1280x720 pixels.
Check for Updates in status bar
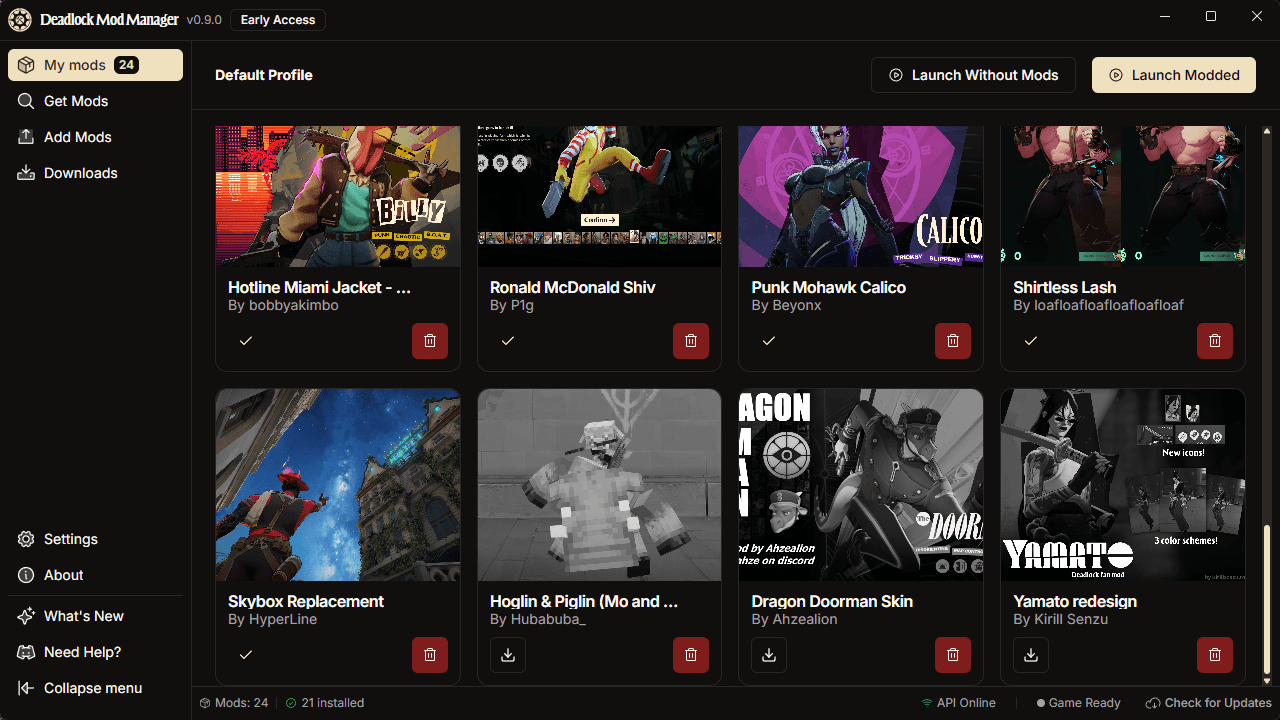coord(1208,703)
